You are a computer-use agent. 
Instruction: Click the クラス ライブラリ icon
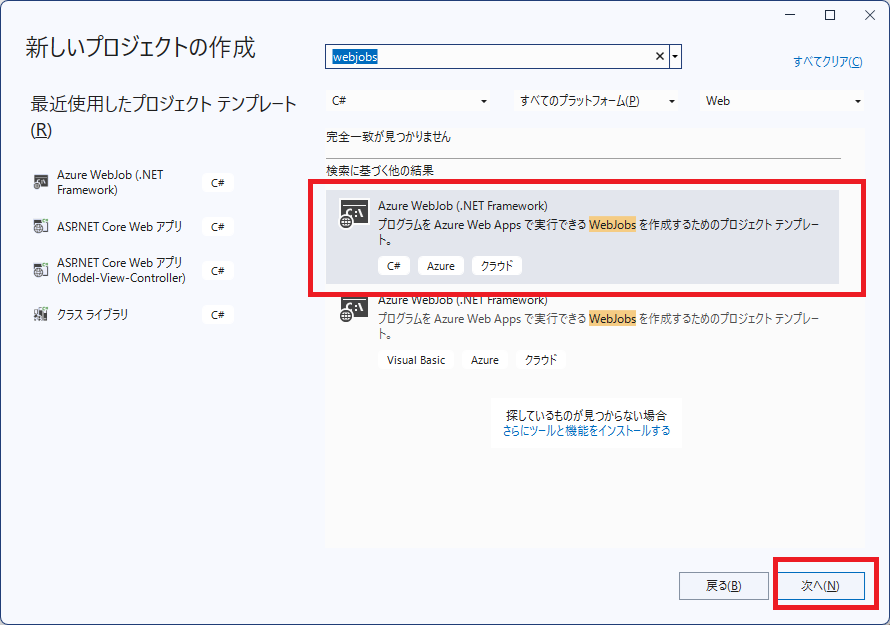[40, 314]
